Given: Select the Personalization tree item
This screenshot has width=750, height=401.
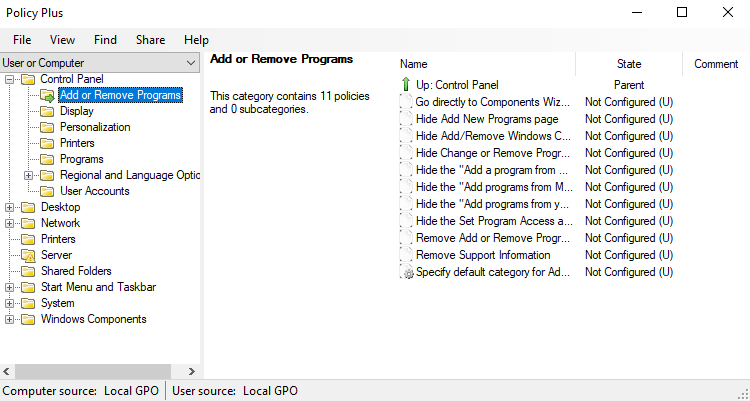Looking at the screenshot, I should point(95,127).
